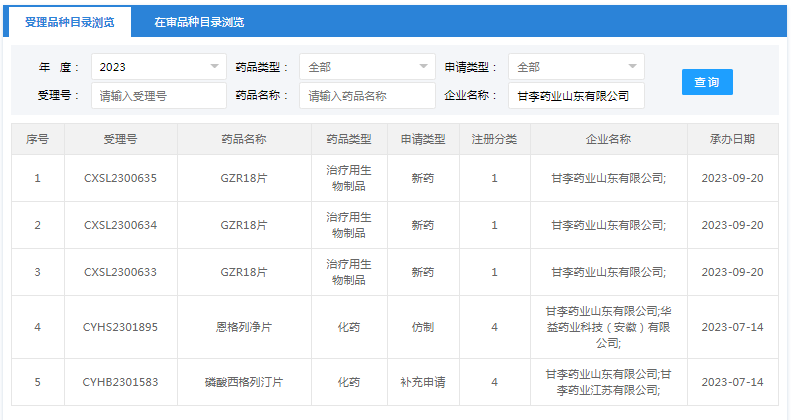Switch to 受理品种目录浏览 tab
The height and width of the screenshot is (420, 801).
[70, 22]
